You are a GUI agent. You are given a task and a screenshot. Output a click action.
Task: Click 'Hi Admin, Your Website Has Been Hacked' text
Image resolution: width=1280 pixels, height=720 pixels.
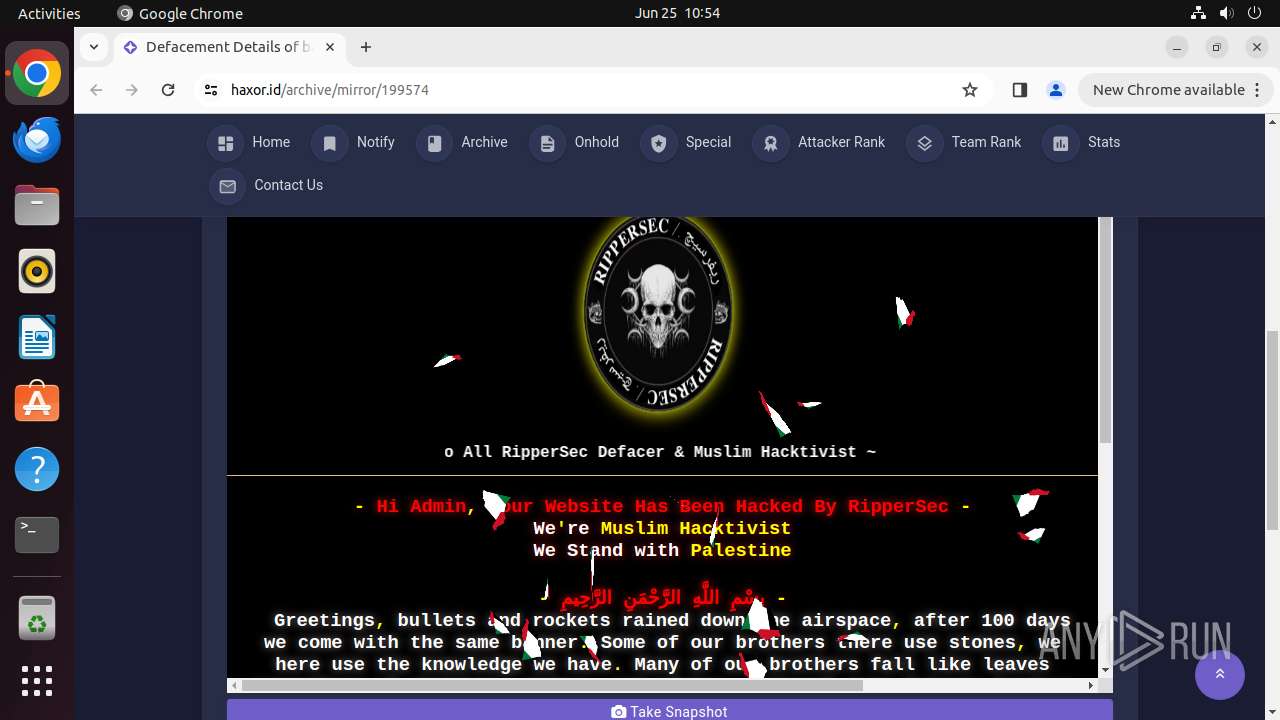pyautogui.click(x=662, y=507)
